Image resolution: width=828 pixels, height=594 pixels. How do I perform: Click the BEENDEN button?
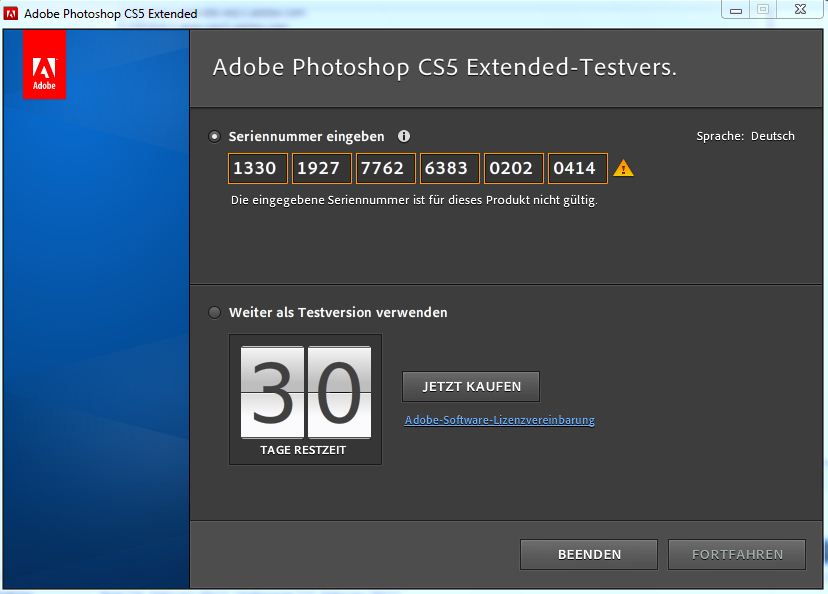(x=588, y=554)
